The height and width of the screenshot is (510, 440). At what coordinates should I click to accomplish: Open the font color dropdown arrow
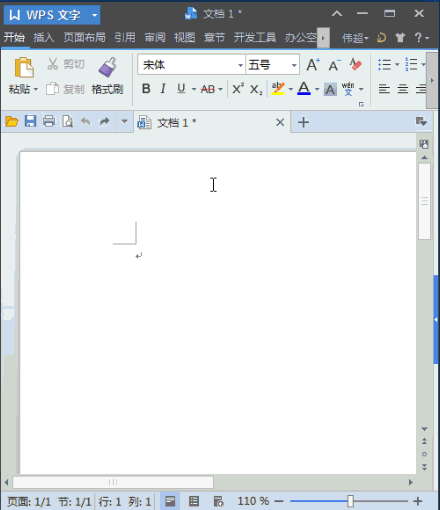pos(317,89)
